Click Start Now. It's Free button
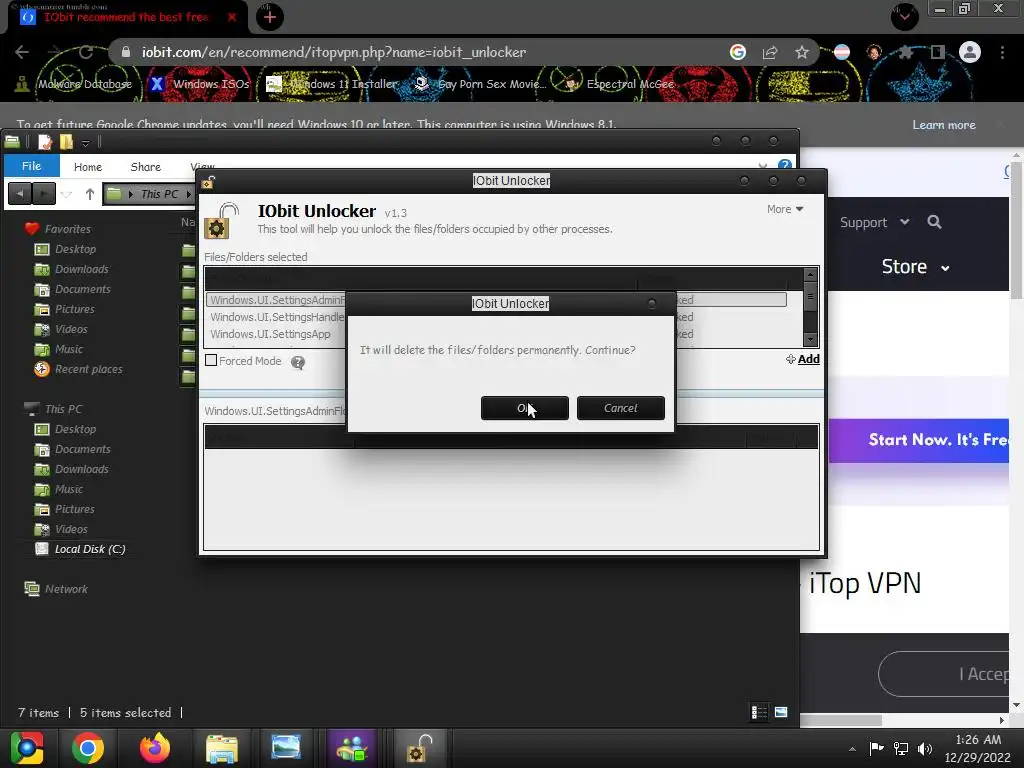 919,440
